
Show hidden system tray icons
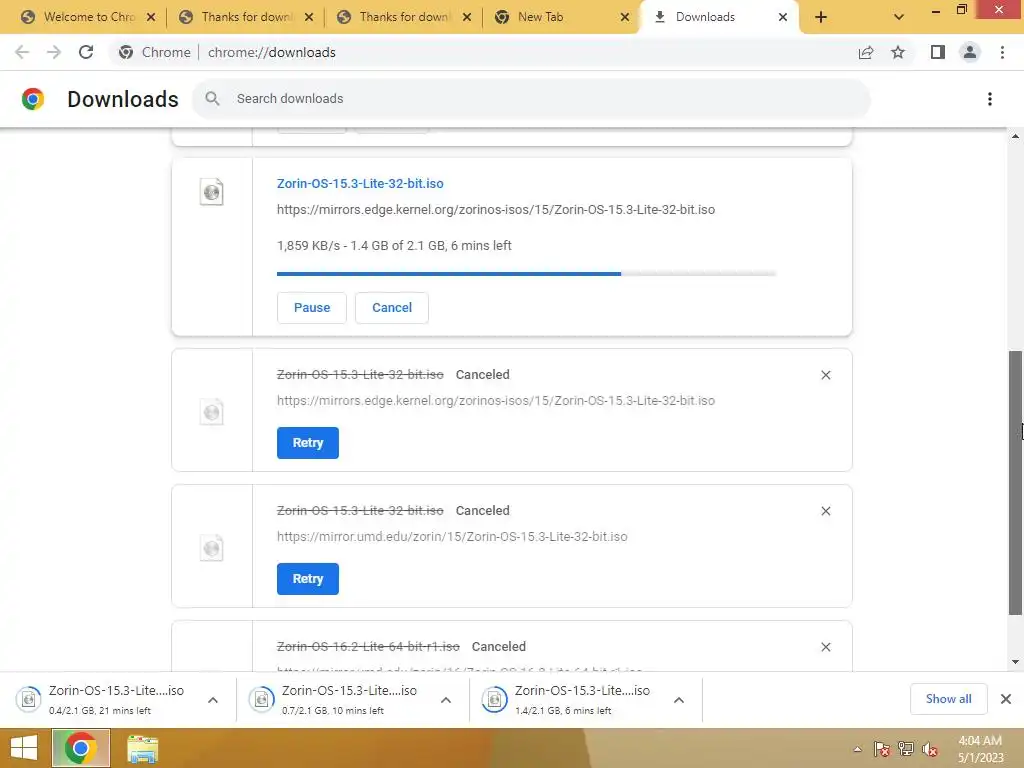pos(857,749)
